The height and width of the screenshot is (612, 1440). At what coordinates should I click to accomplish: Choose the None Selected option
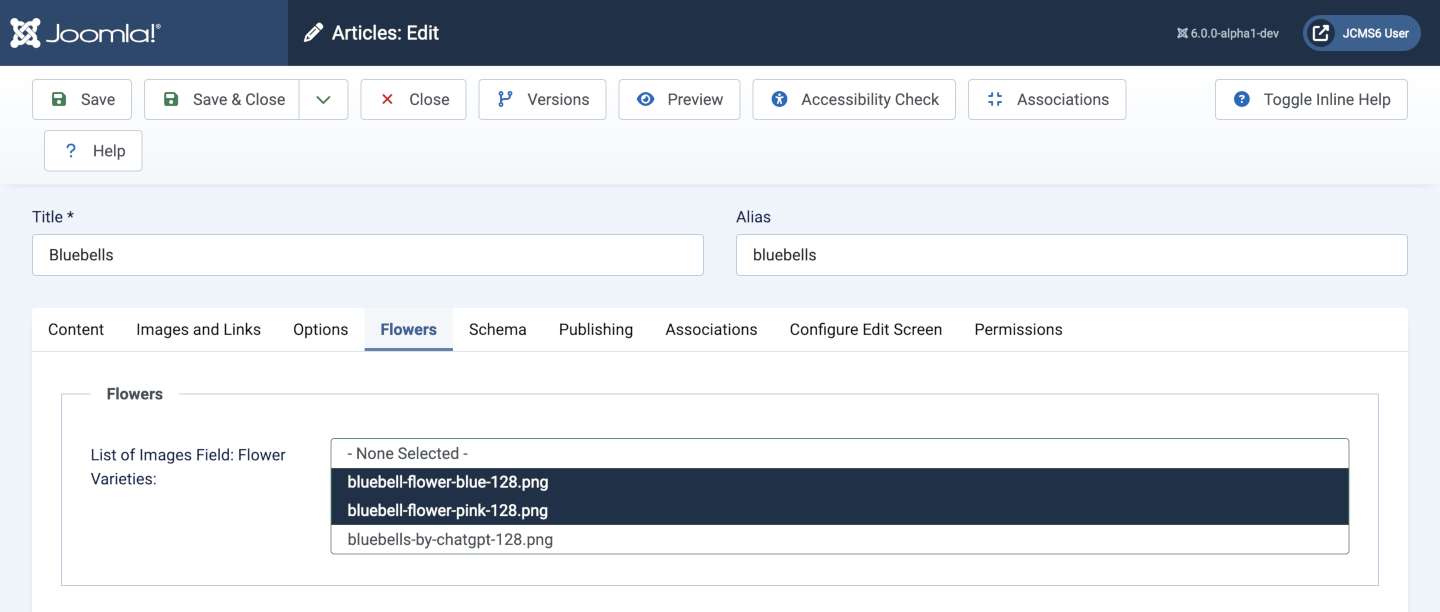pyautogui.click(x=407, y=453)
